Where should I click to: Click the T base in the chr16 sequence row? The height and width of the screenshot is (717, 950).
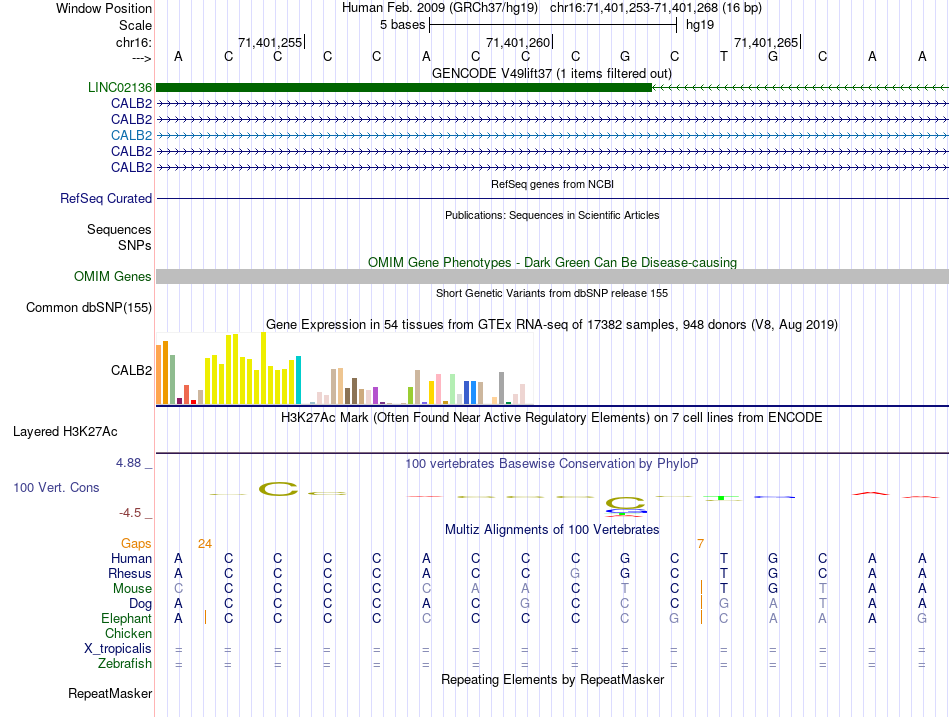click(723, 56)
